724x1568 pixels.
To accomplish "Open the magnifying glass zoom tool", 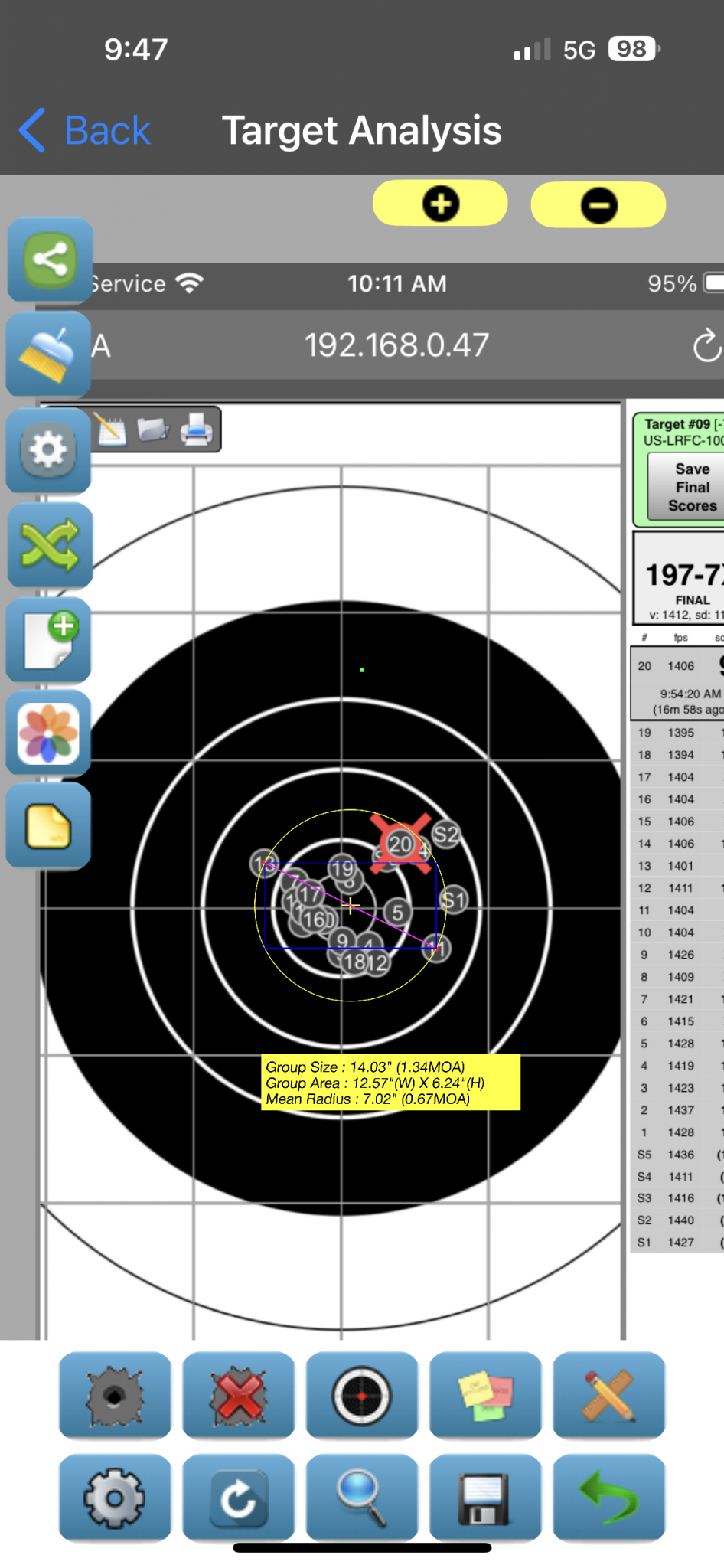I will [x=361, y=1498].
